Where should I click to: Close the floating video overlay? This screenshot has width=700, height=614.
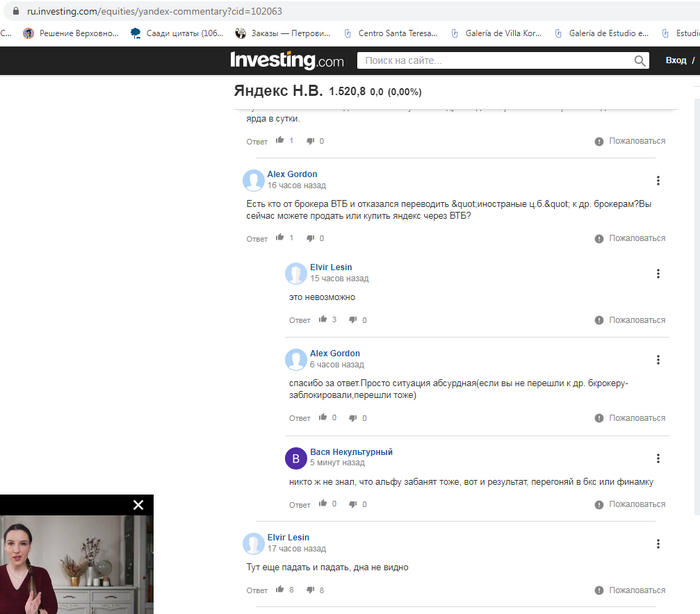138,505
